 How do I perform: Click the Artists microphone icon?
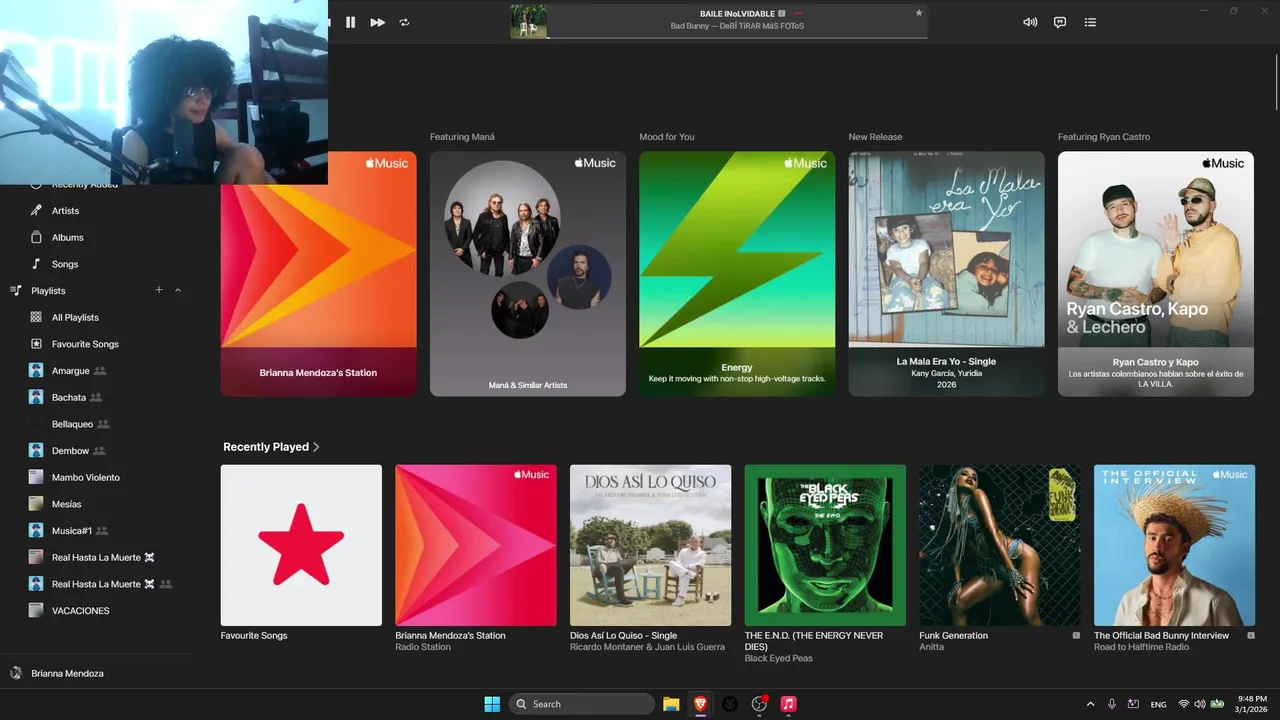(x=36, y=211)
